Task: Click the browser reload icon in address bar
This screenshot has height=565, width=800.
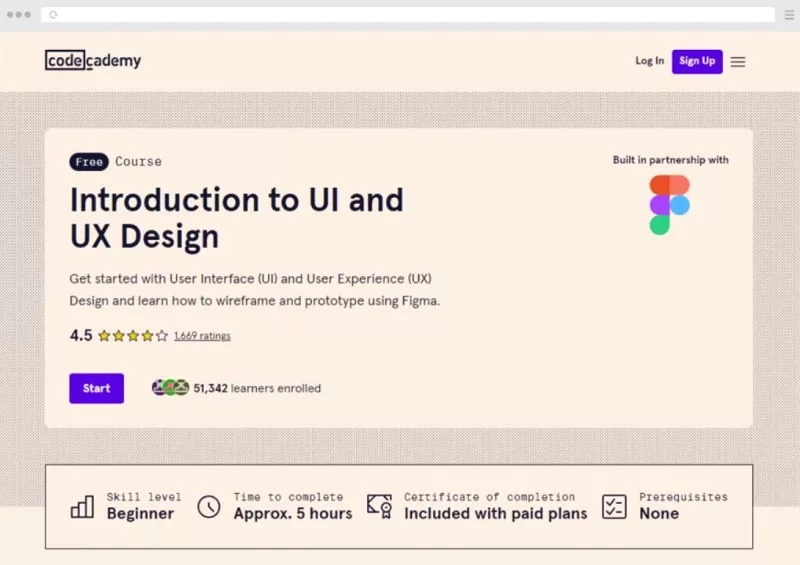Action: tap(53, 15)
